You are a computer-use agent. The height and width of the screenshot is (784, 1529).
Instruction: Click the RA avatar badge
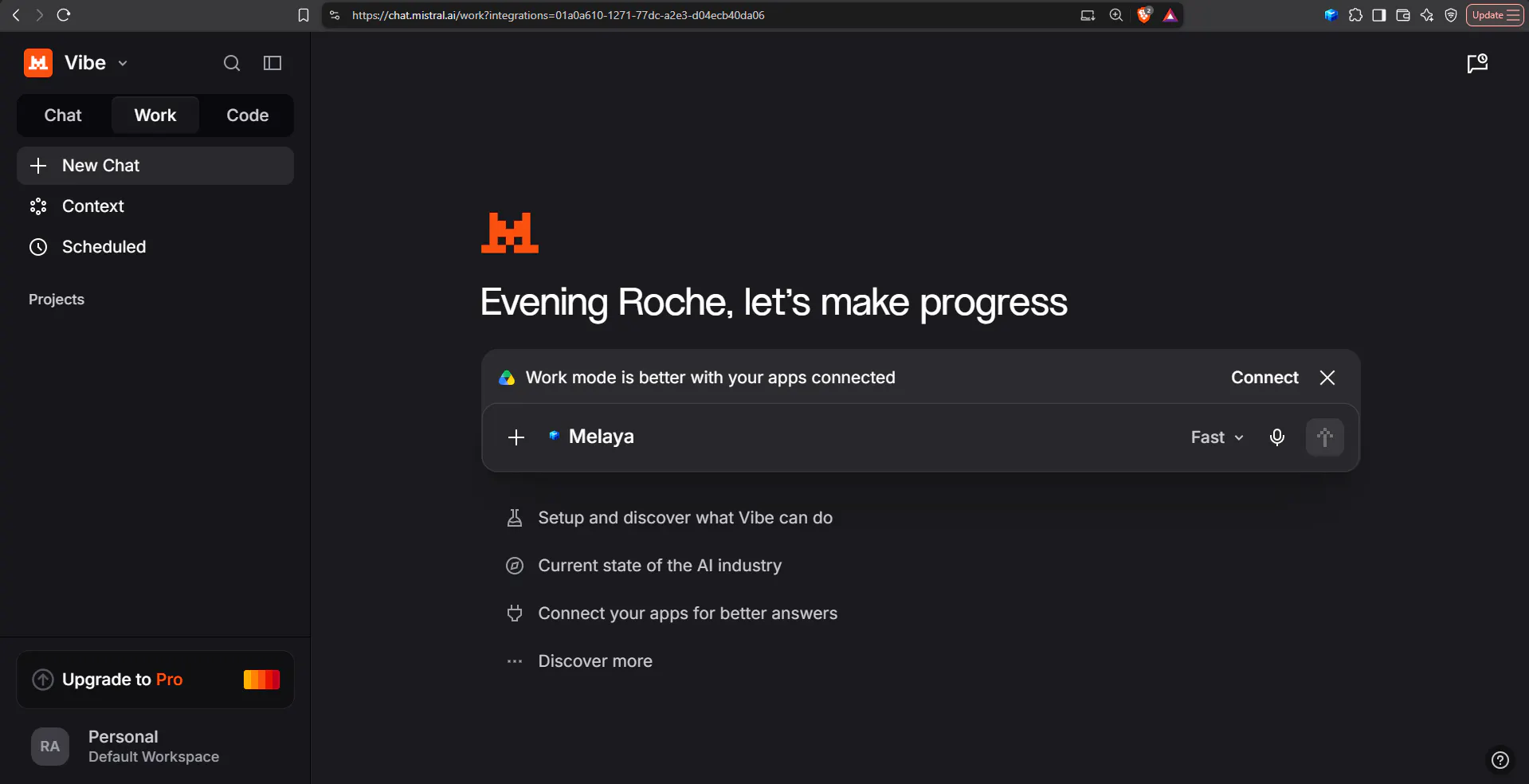(x=50, y=747)
